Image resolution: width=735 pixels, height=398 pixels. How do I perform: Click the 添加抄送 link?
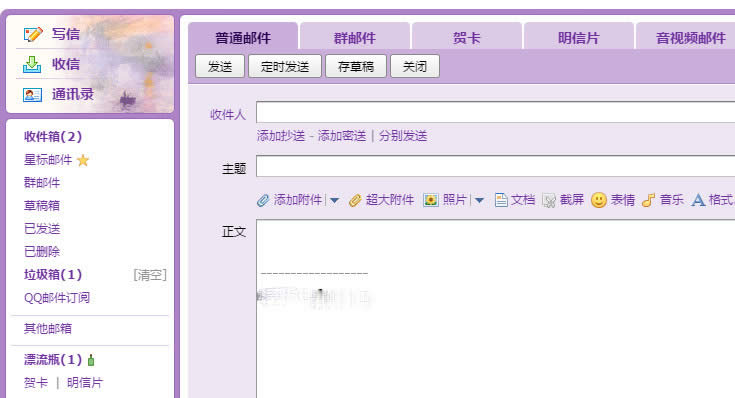point(281,136)
